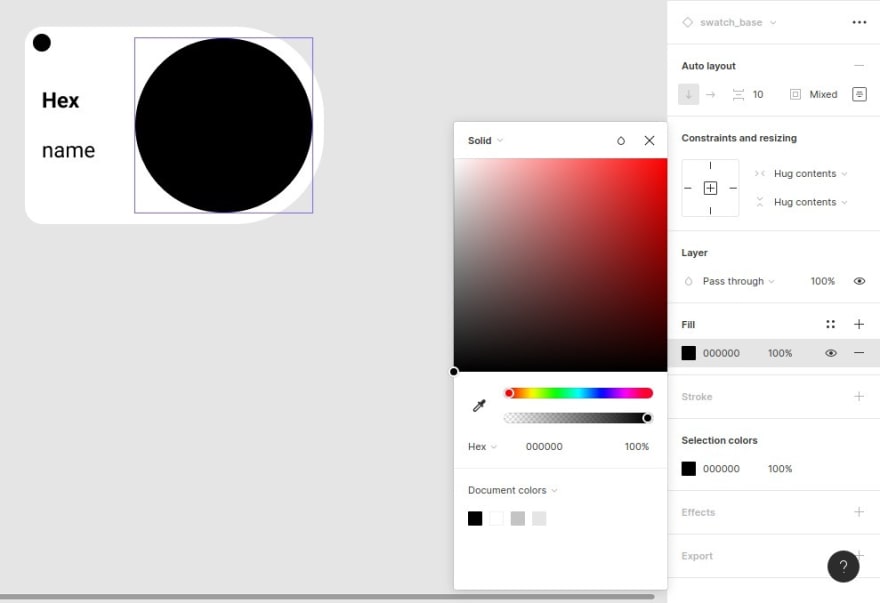Click the Export section label
This screenshot has height=603, width=880.
tap(697, 556)
